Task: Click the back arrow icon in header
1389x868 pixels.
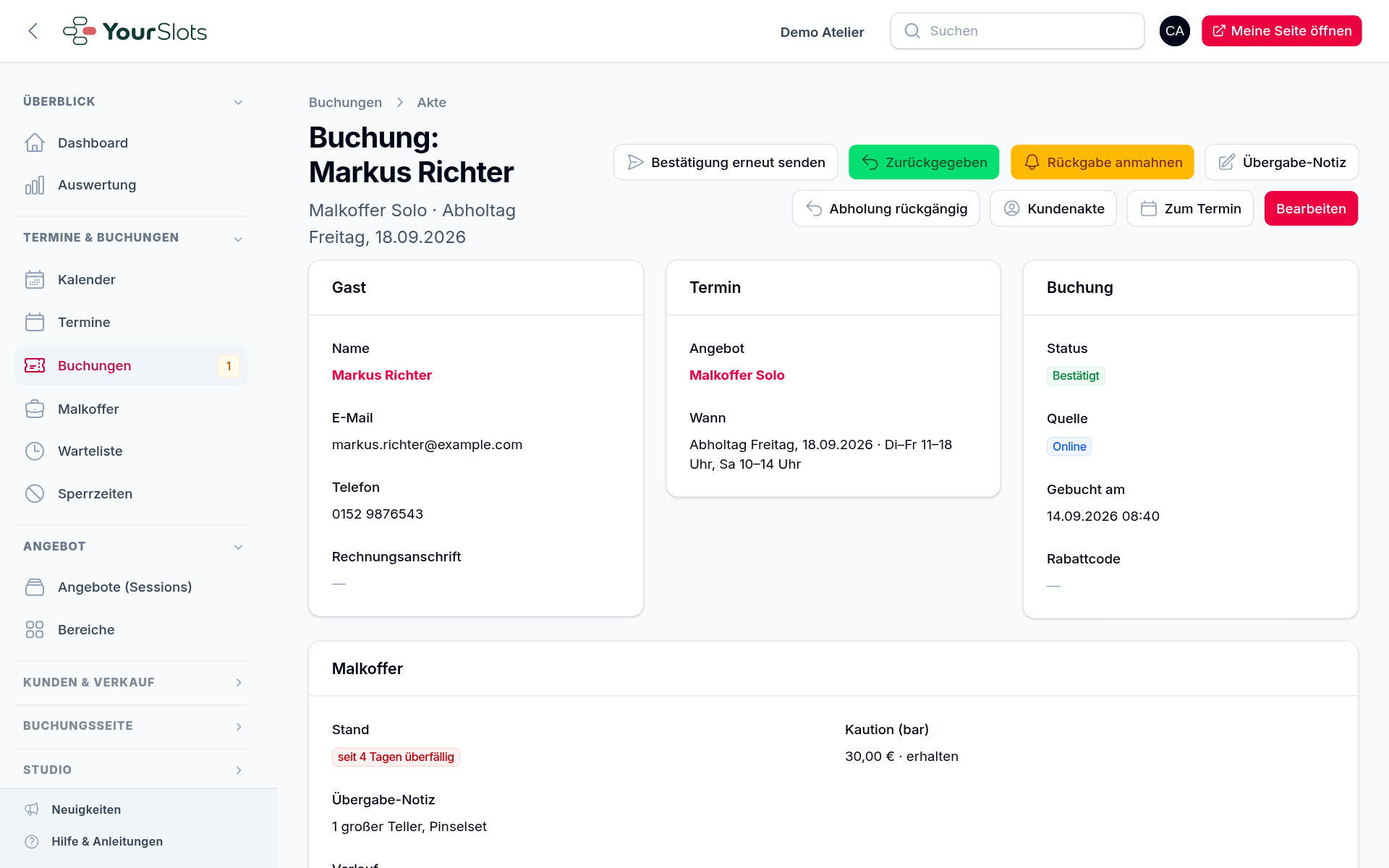Action: coord(33,31)
